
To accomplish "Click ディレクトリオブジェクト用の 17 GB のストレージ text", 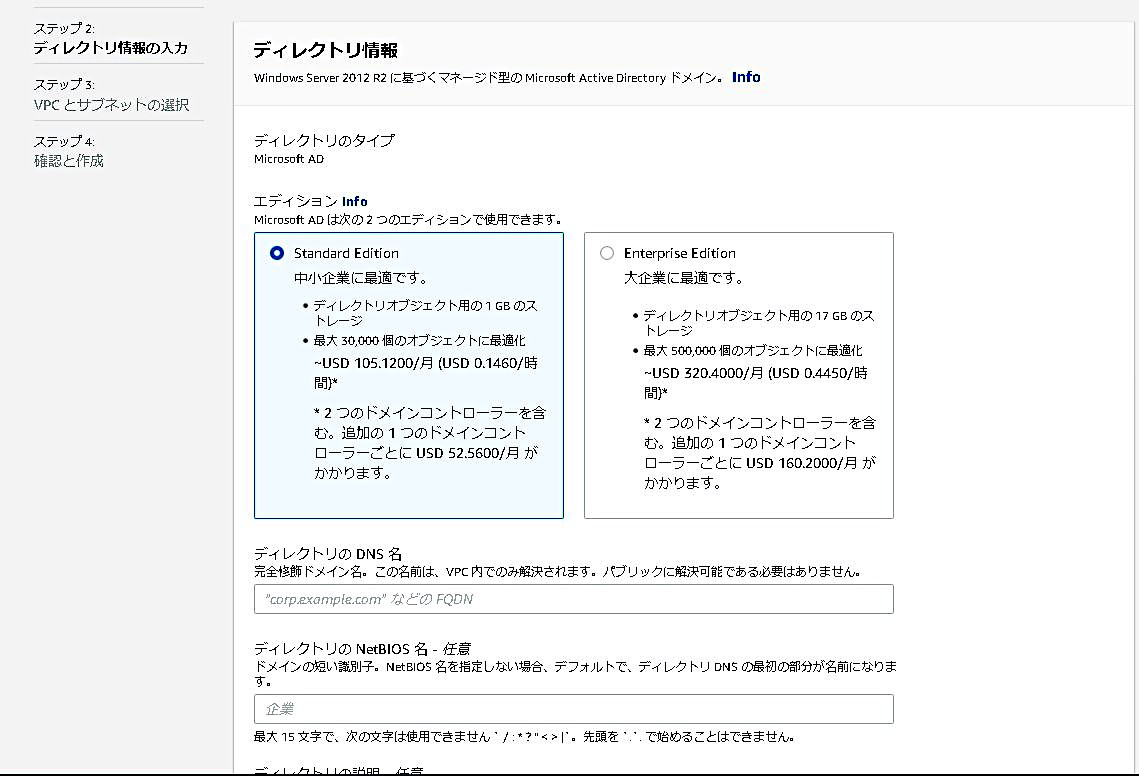I will point(758,323).
